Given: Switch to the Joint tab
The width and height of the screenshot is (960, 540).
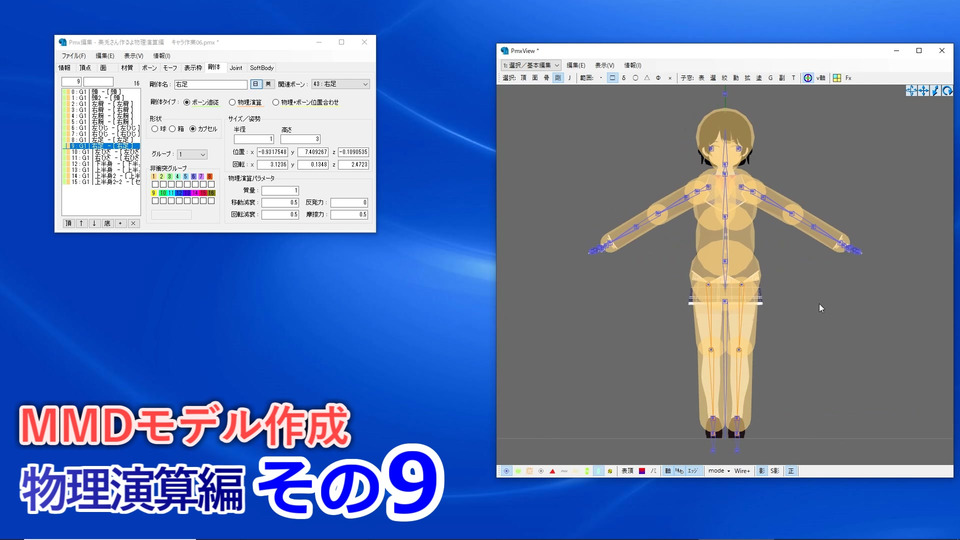Looking at the screenshot, I should point(235,67).
